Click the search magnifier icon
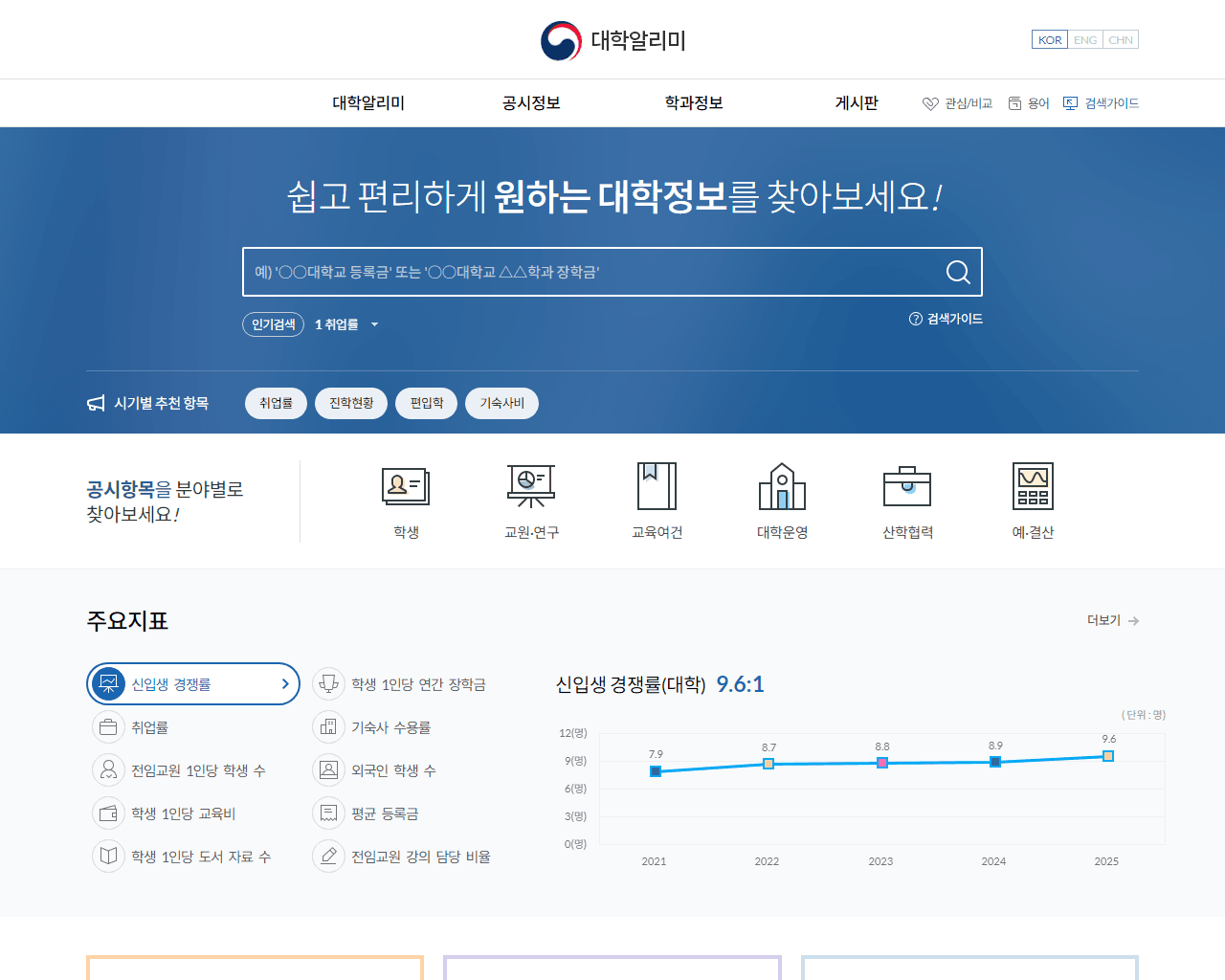Screen dimensions: 1225x980 pos(958,272)
